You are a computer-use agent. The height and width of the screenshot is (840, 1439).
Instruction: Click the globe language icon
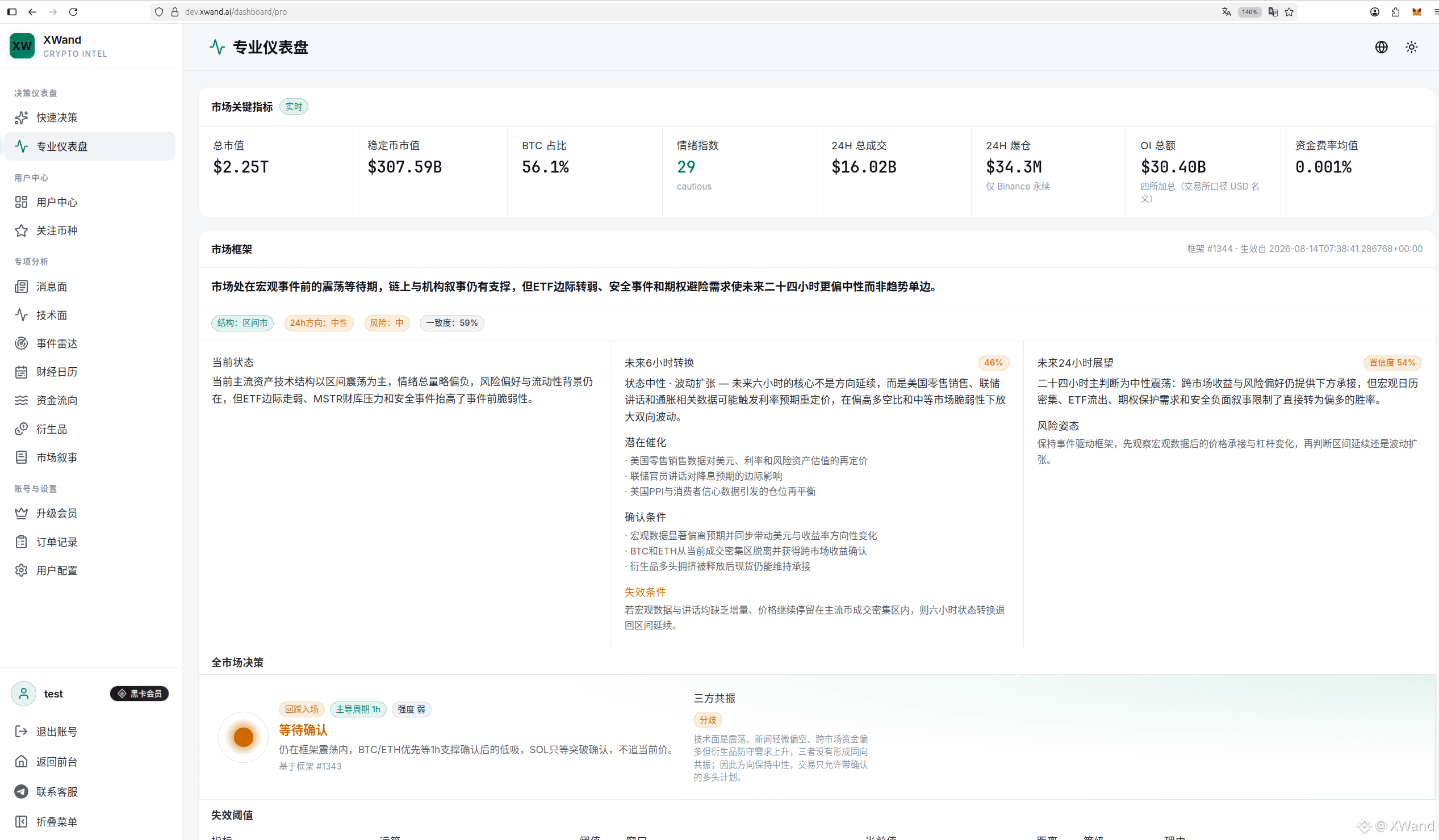tap(1381, 47)
